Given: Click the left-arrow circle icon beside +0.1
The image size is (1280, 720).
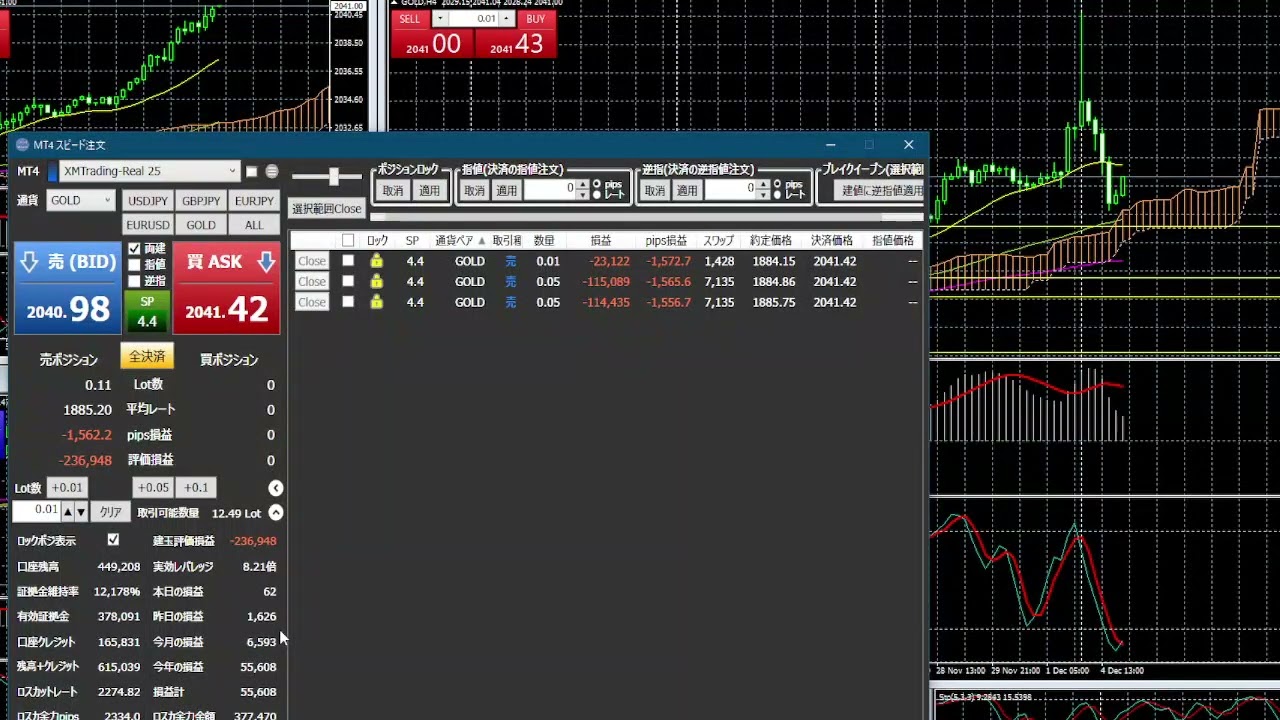Looking at the screenshot, I should (276, 488).
